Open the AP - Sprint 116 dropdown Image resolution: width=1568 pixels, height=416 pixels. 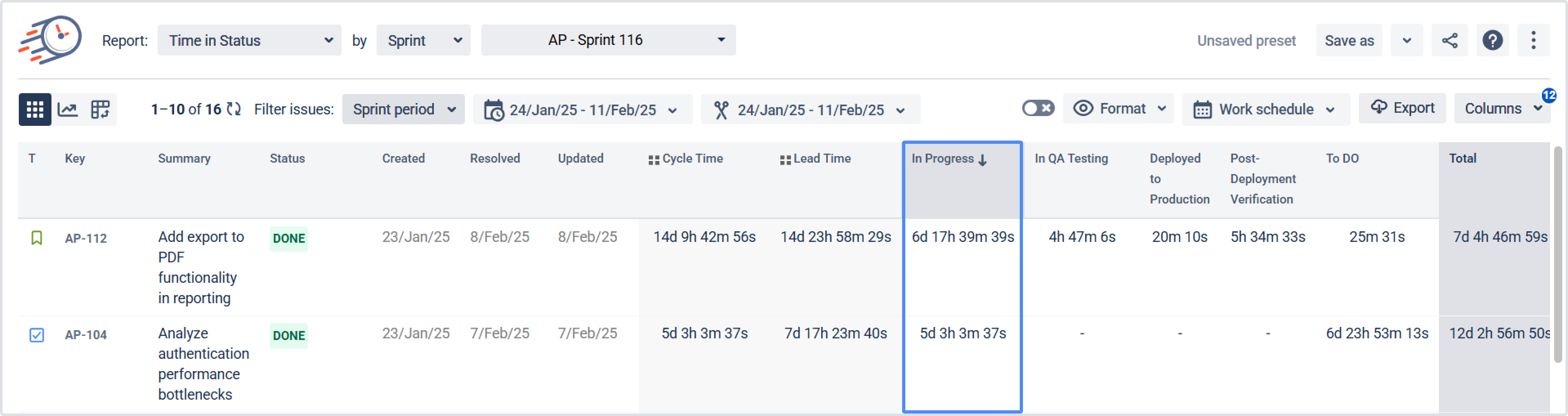point(608,40)
